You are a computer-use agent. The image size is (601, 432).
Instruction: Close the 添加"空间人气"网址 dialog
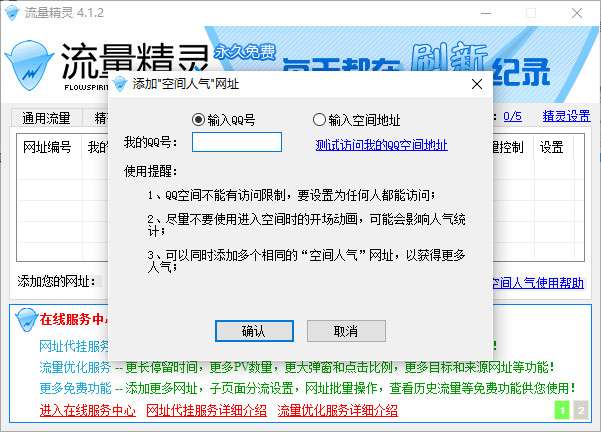pyautogui.click(x=477, y=84)
